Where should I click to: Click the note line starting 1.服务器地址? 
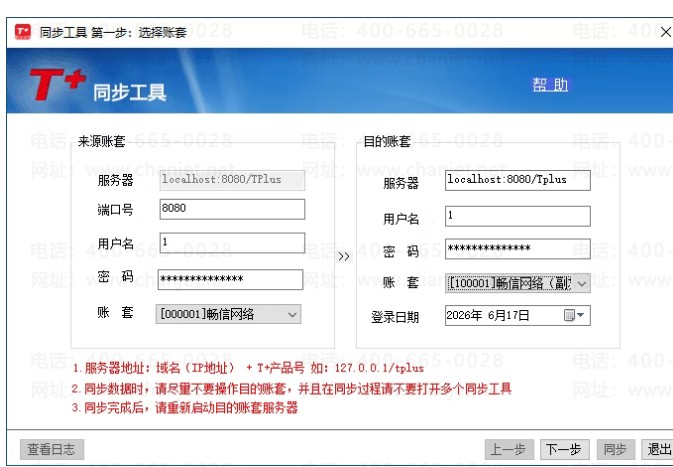coord(248,368)
